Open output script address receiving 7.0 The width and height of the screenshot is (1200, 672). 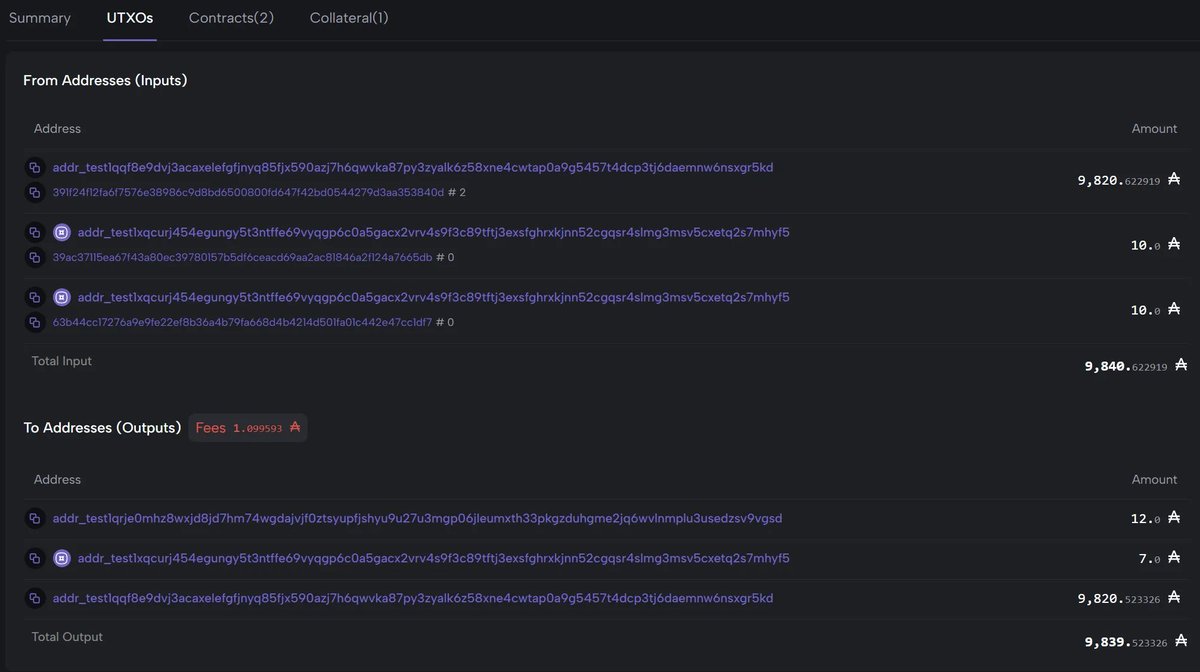click(x=434, y=559)
